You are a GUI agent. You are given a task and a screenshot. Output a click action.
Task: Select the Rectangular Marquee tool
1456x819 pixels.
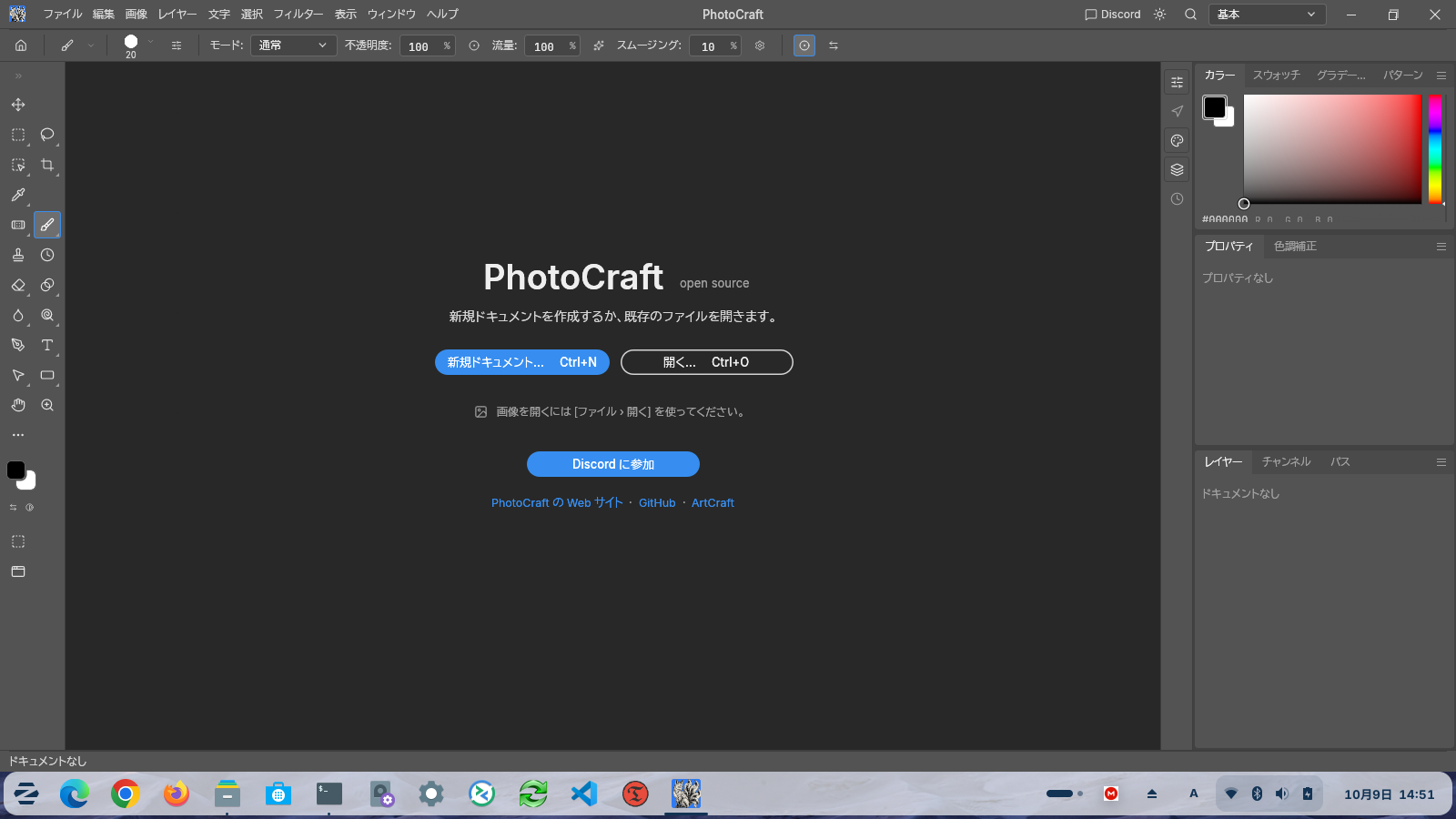18,135
